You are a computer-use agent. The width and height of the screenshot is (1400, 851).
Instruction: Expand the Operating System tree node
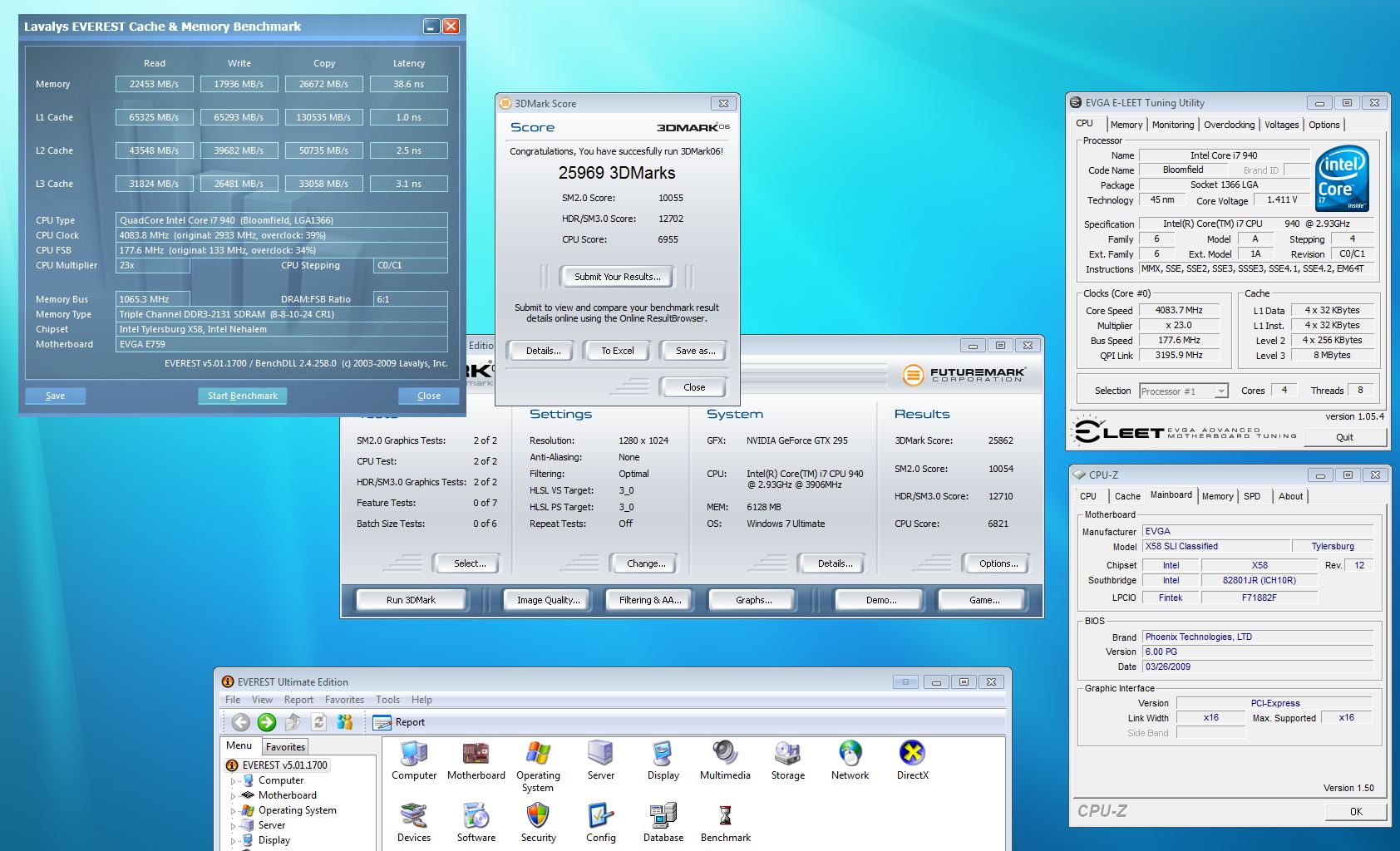233,811
